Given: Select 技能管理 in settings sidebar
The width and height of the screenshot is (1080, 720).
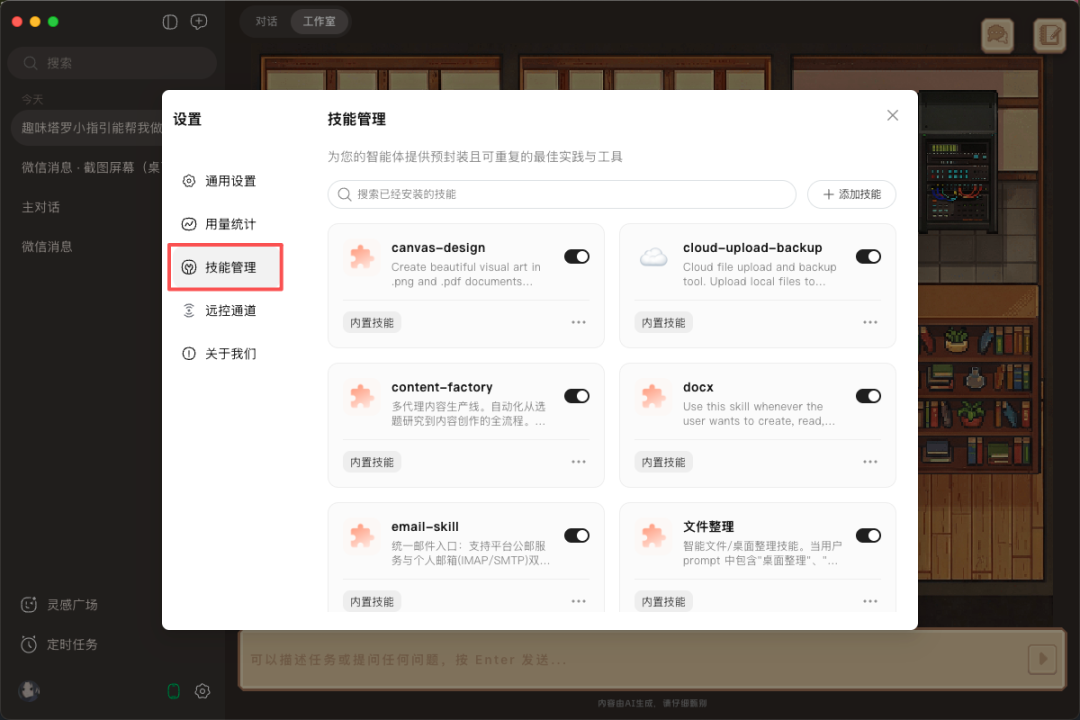Looking at the screenshot, I should (225, 267).
